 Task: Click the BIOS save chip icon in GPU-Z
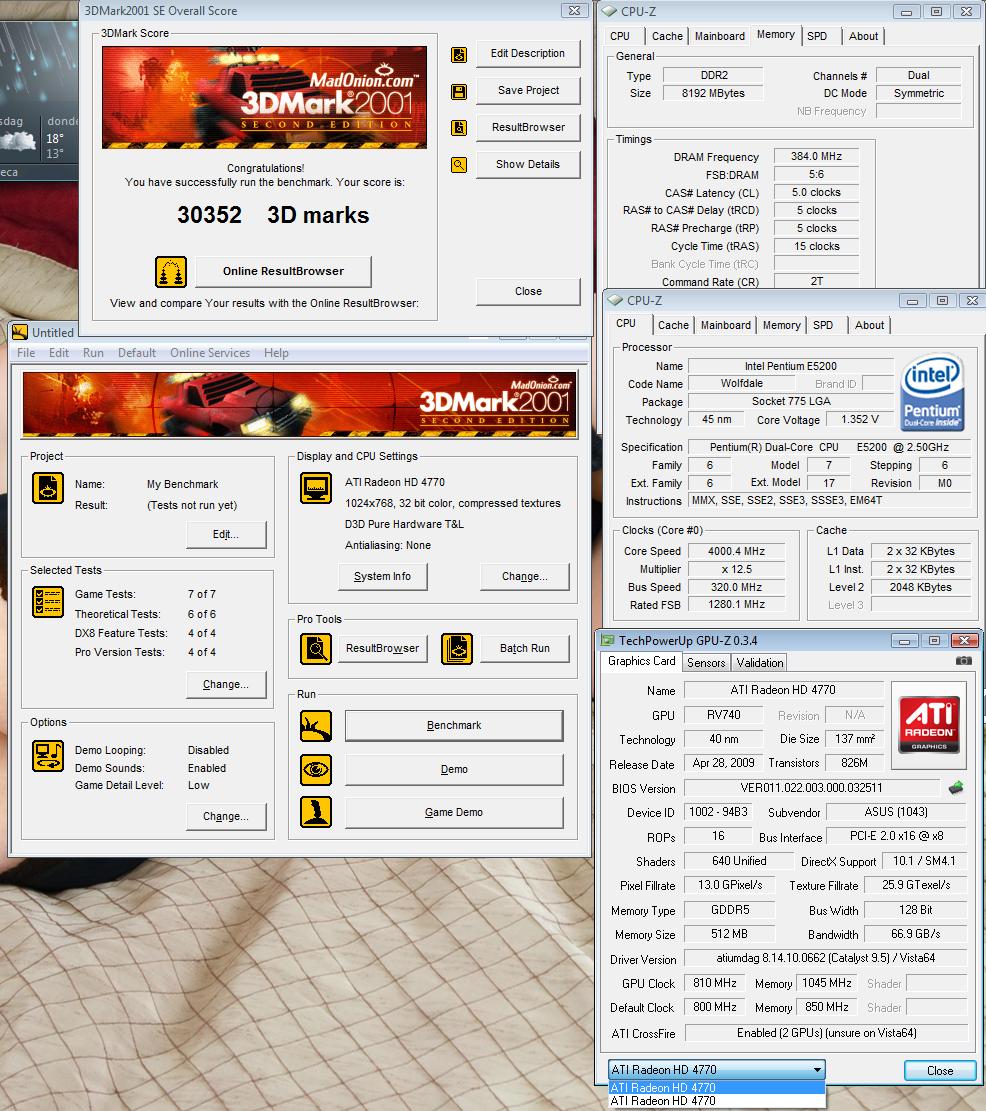(x=956, y=787)
